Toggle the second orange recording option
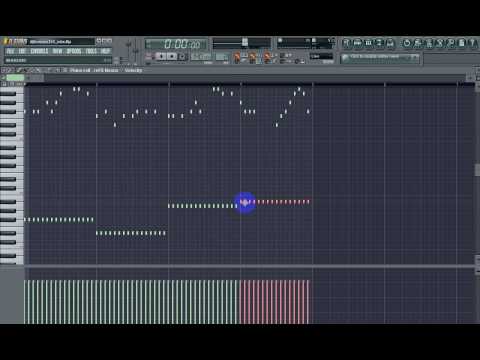 [252, 58]
